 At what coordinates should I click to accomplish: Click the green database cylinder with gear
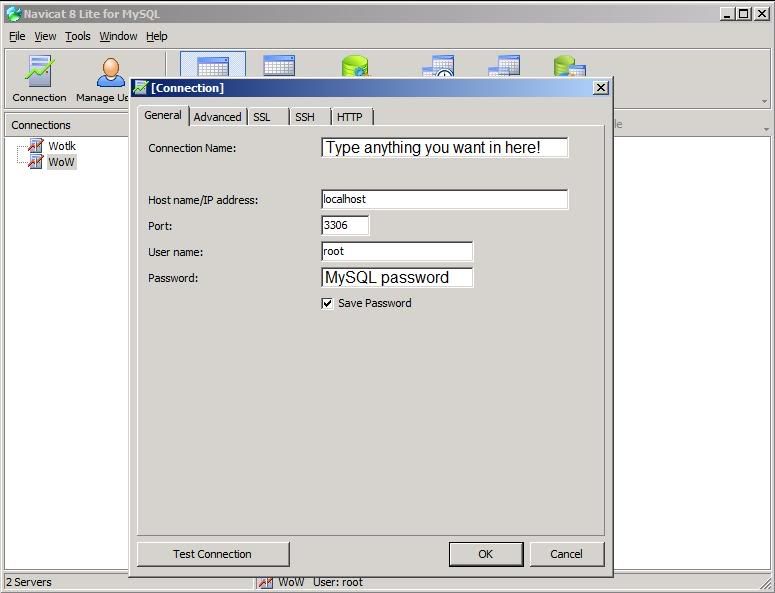(x=355, y=66)
